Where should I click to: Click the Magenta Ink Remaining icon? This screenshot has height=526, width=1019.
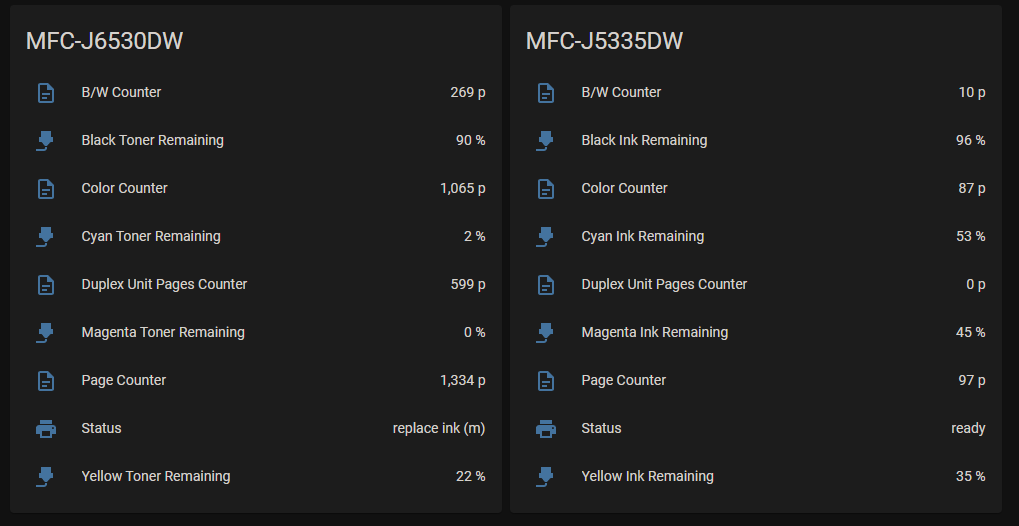click(x=545, y=333)
